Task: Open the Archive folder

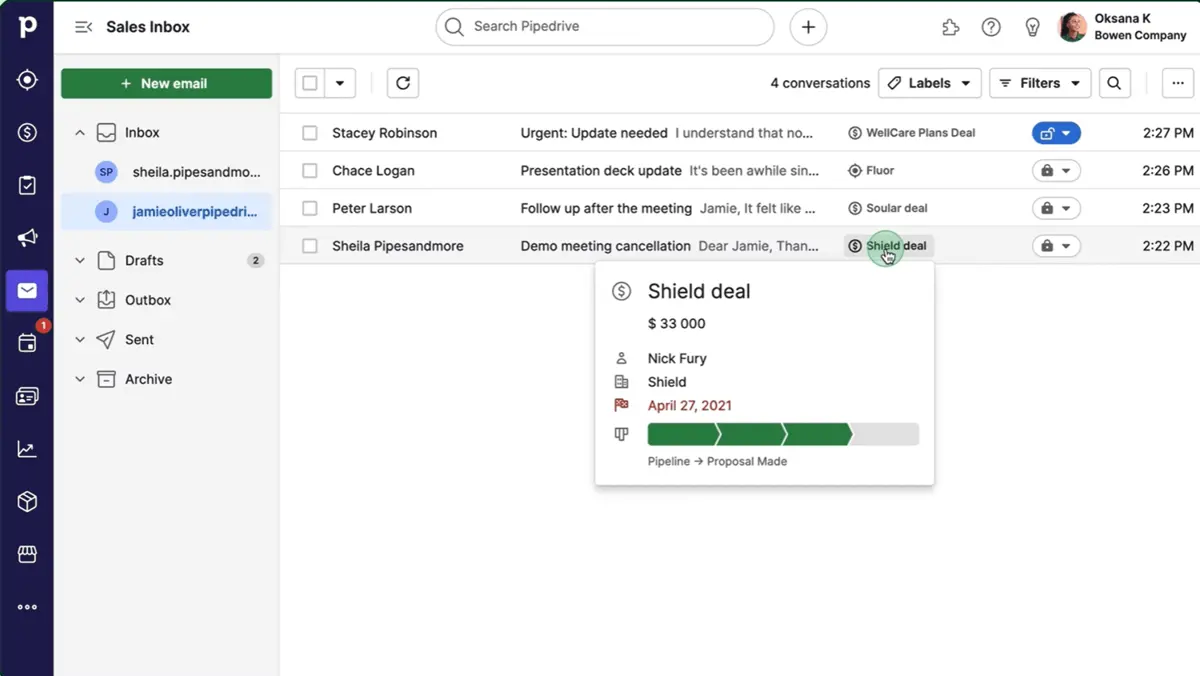Action: (148, 379)
